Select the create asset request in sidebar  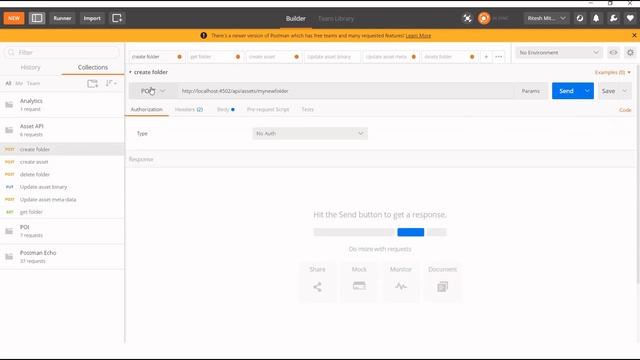[x=62, y=162]
